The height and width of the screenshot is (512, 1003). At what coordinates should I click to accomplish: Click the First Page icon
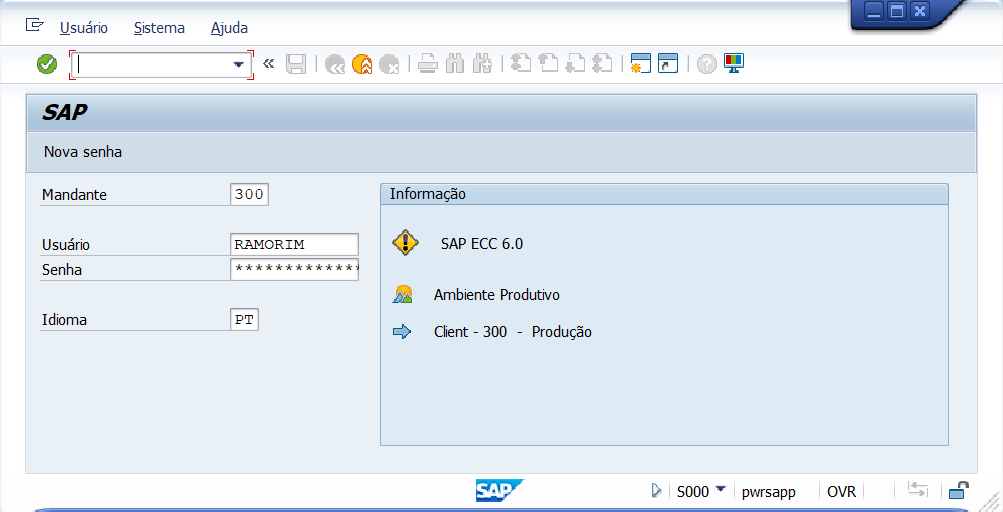coord(521,63)
